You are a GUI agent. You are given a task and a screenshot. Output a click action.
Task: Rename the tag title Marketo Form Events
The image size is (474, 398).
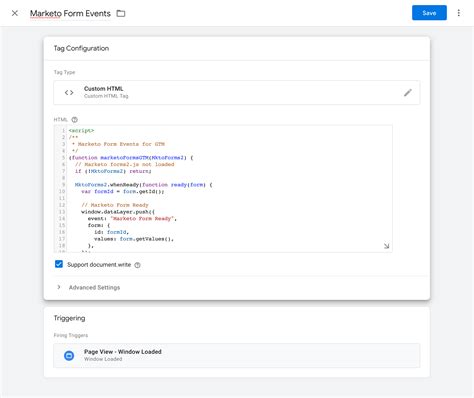coord(70,13)
